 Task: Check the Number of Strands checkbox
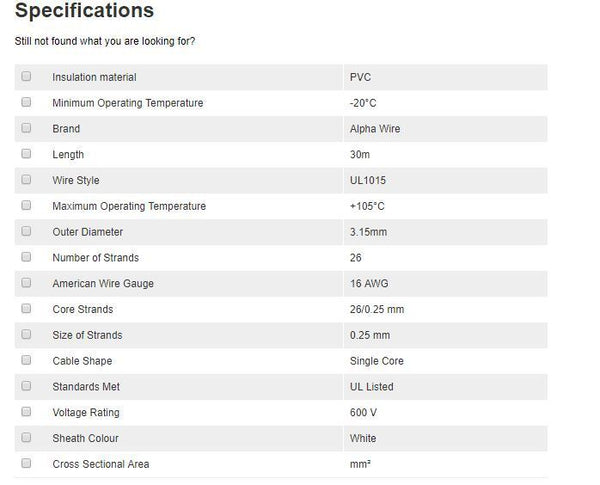(x=26, y=257)
